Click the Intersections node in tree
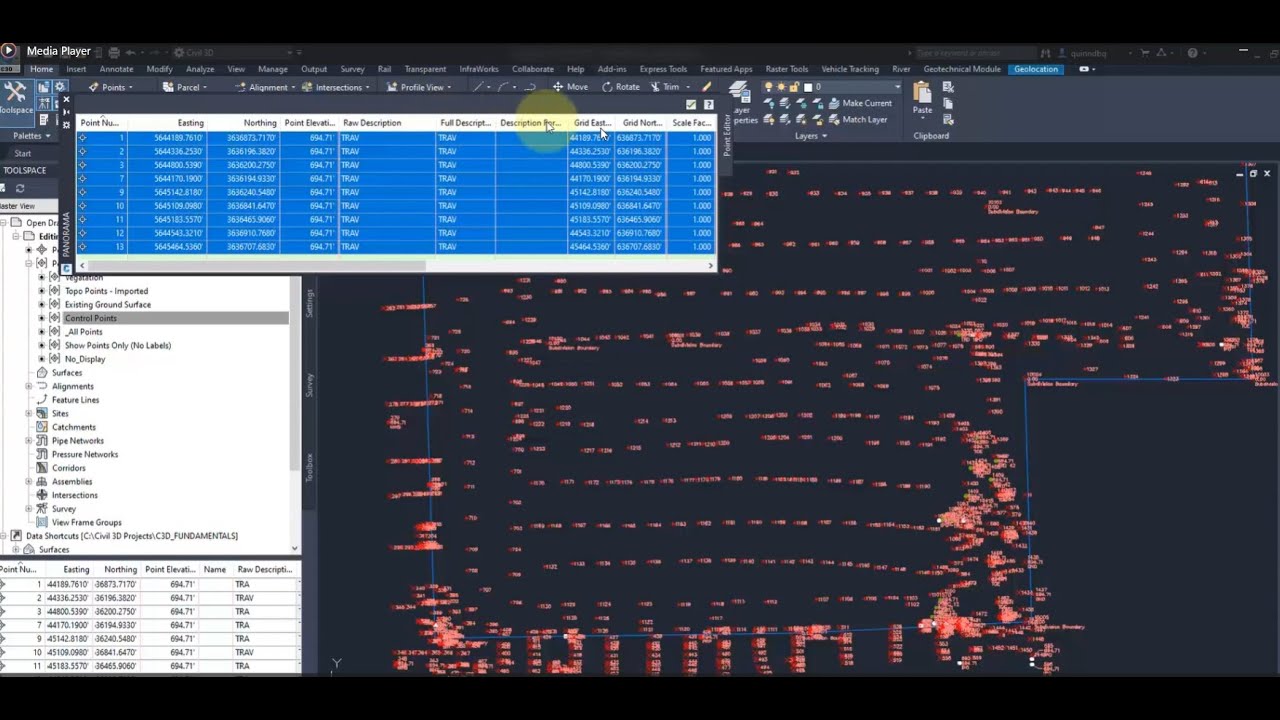1280x720 pixels. pyautogui.click(x=74, y=495)
